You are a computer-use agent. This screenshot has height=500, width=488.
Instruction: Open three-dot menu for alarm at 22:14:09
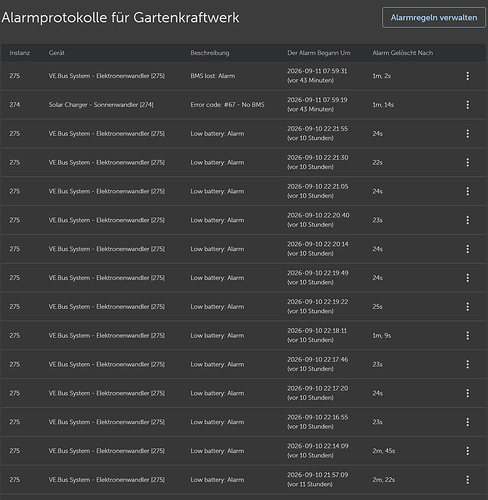point(468,451)
